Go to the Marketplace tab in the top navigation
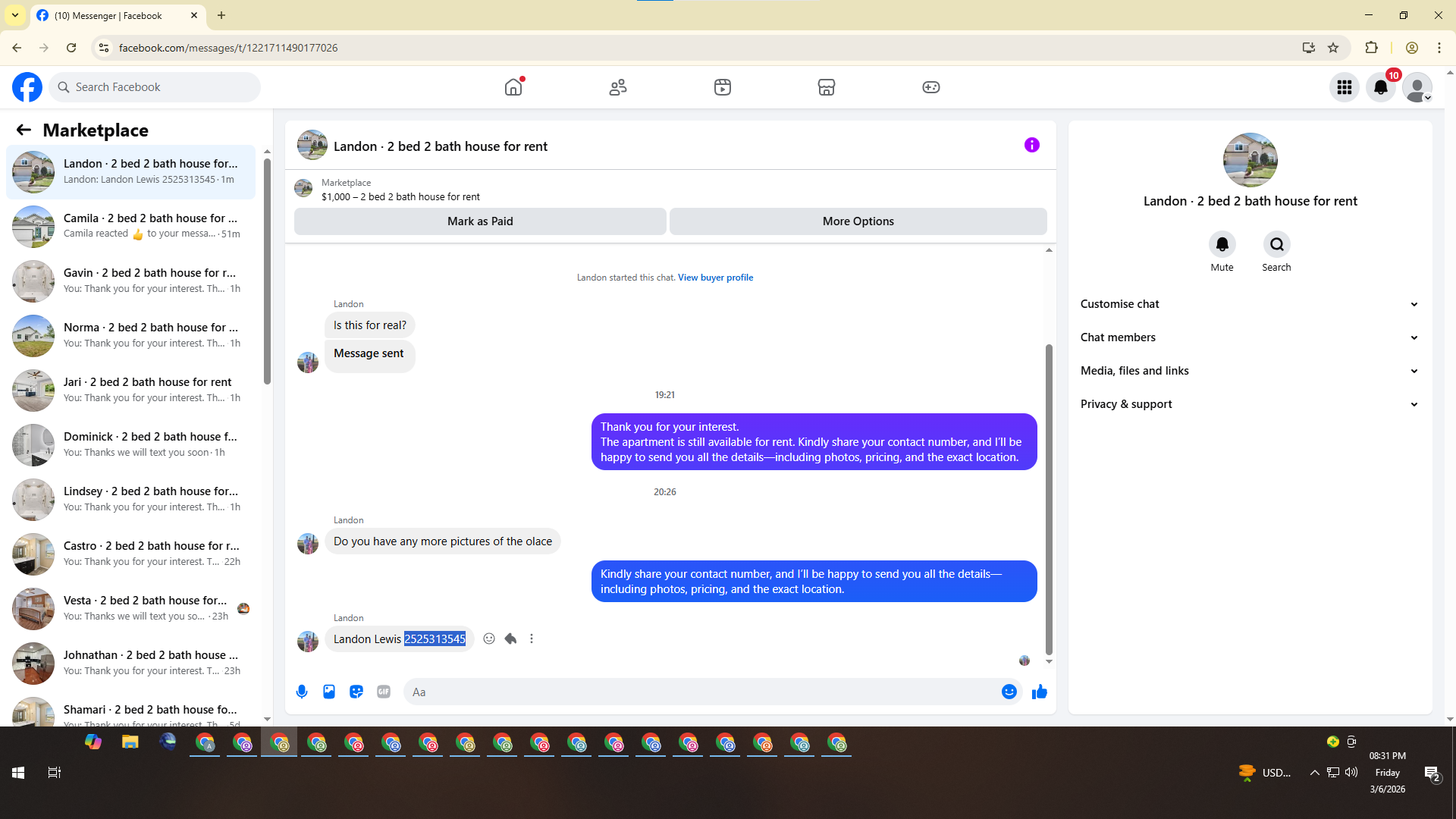 coord(826,87)
